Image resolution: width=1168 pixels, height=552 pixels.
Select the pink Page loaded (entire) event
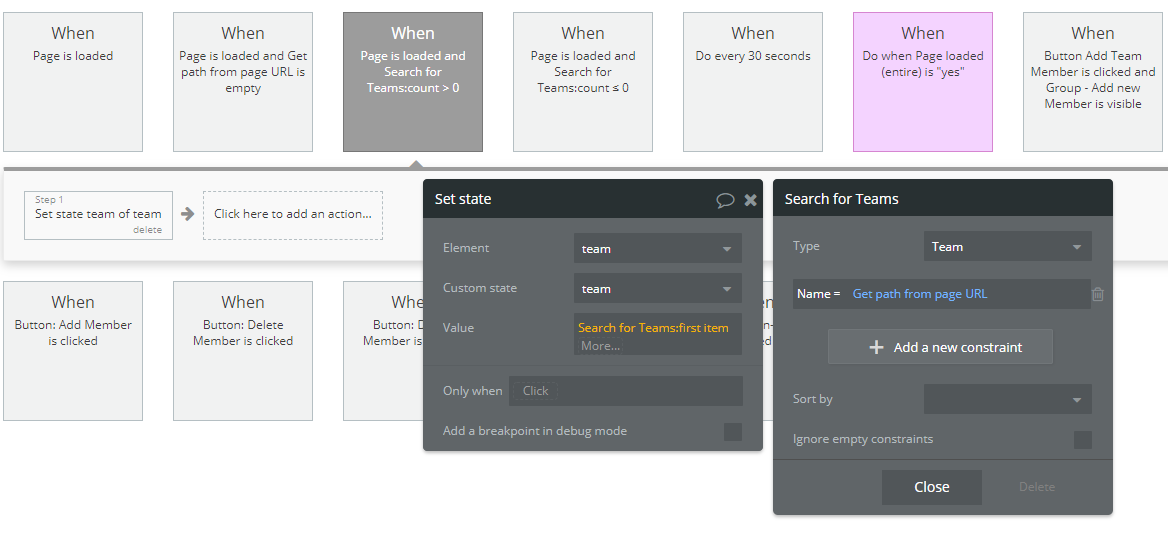(923, 82)
